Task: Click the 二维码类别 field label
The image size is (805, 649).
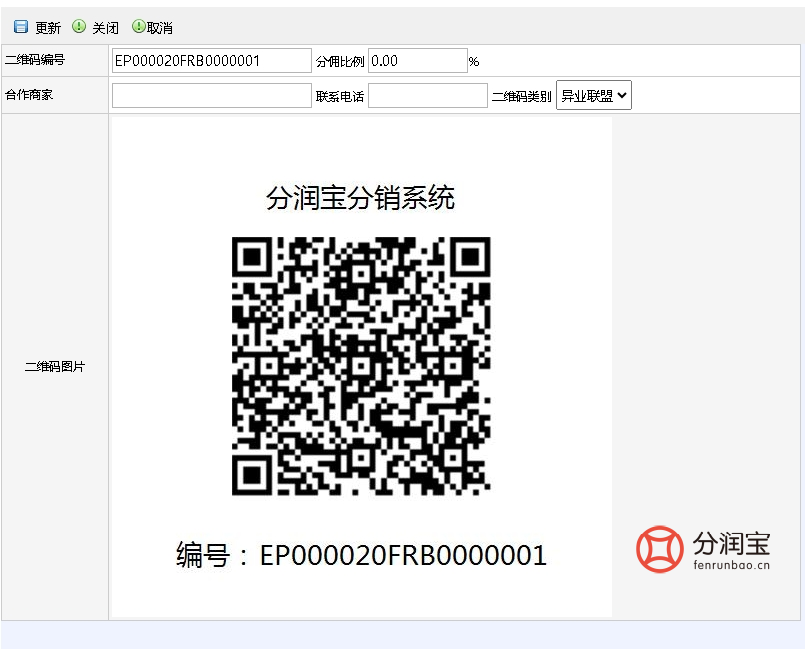Action: [x=521, y=97]
